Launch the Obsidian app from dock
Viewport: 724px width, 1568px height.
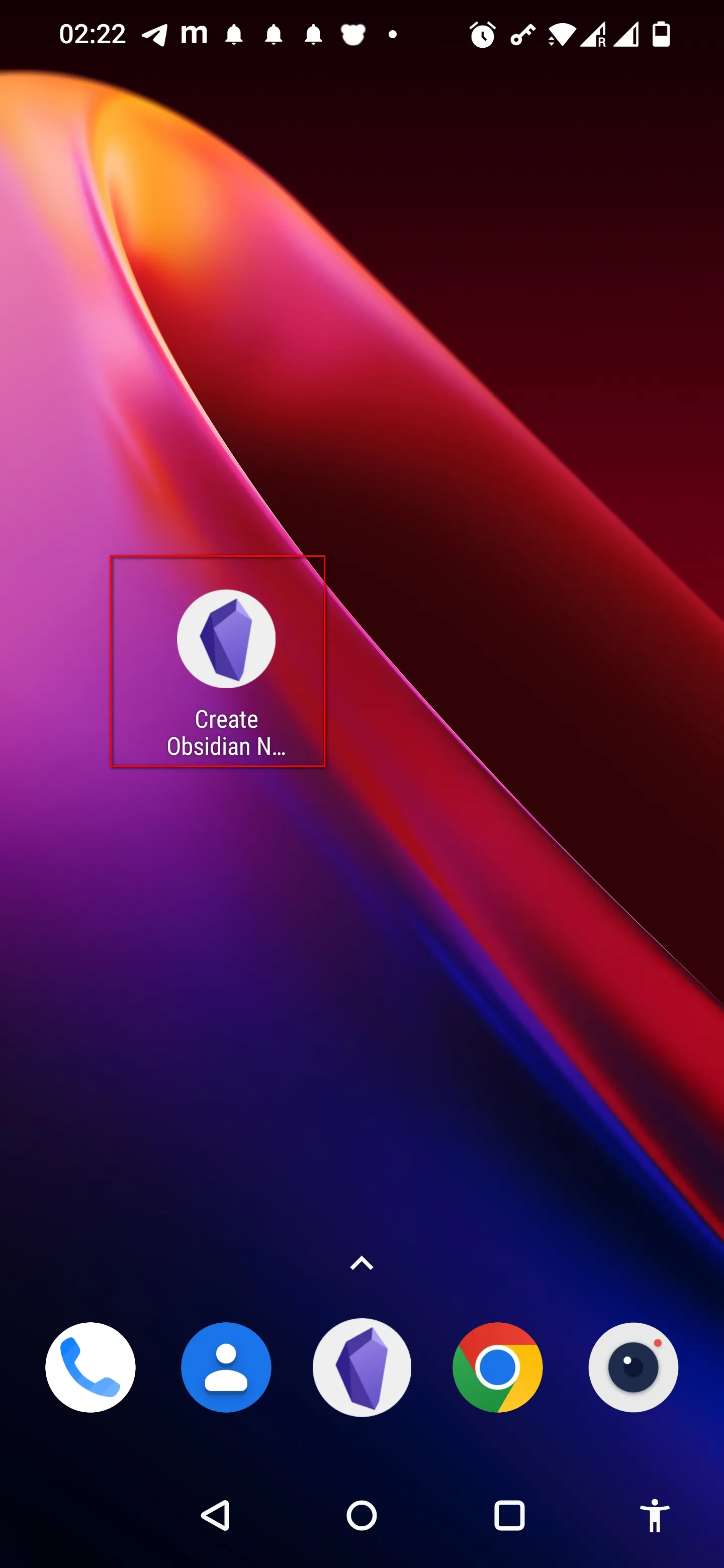click(361, 1367)
